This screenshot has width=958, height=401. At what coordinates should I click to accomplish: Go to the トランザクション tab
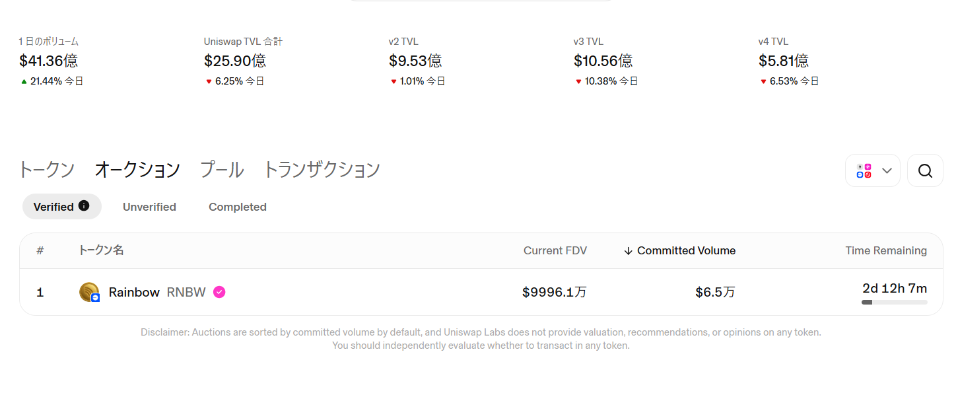321,170
